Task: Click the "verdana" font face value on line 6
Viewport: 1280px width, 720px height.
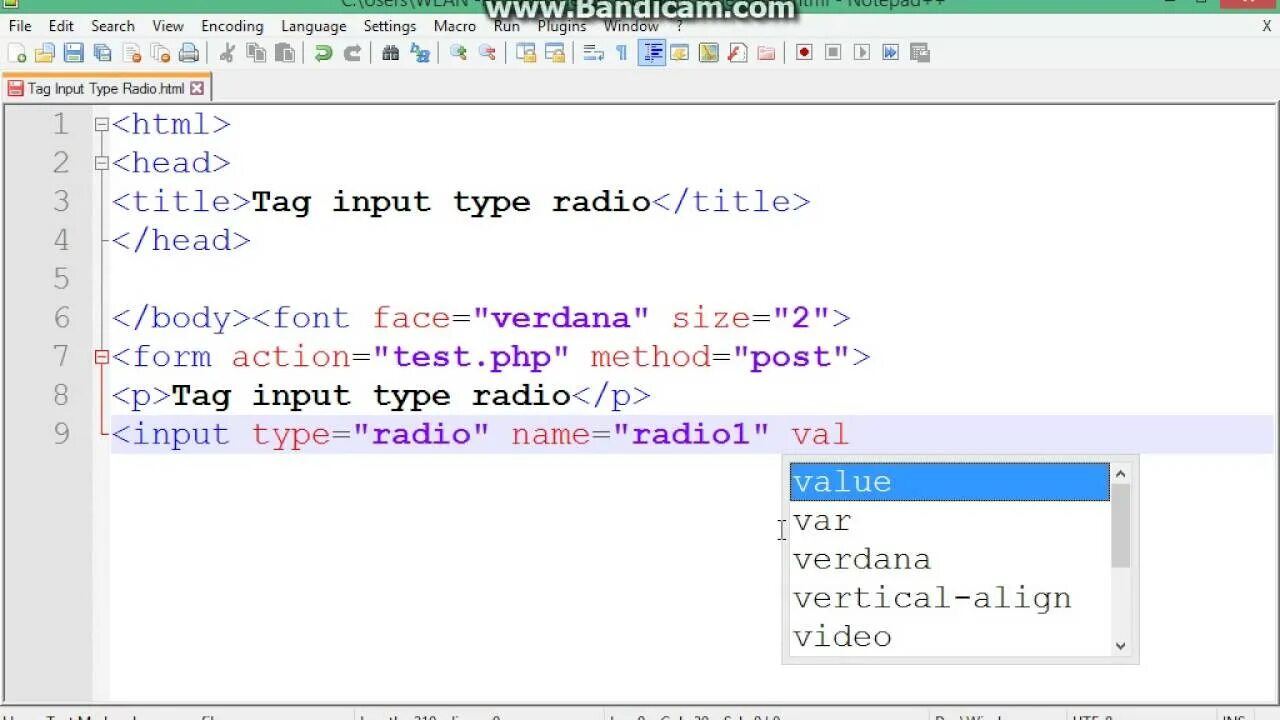Action: pyautogui.click(x=561, y=318)
